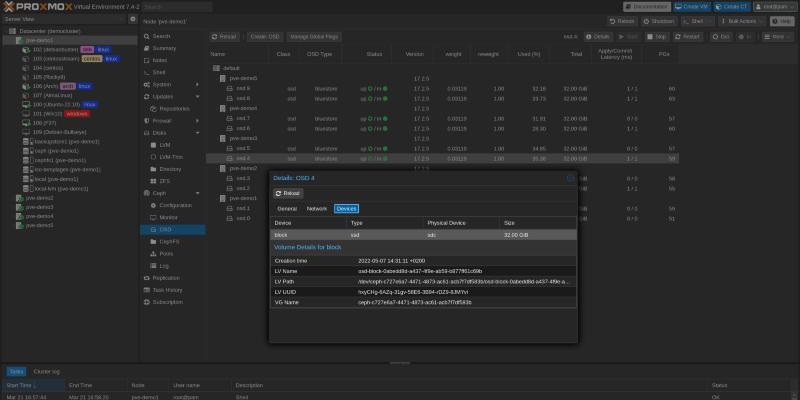Viewport: 800px width, 400px height.
Task: Click the node Reboot button
Action: pos(622,20)
